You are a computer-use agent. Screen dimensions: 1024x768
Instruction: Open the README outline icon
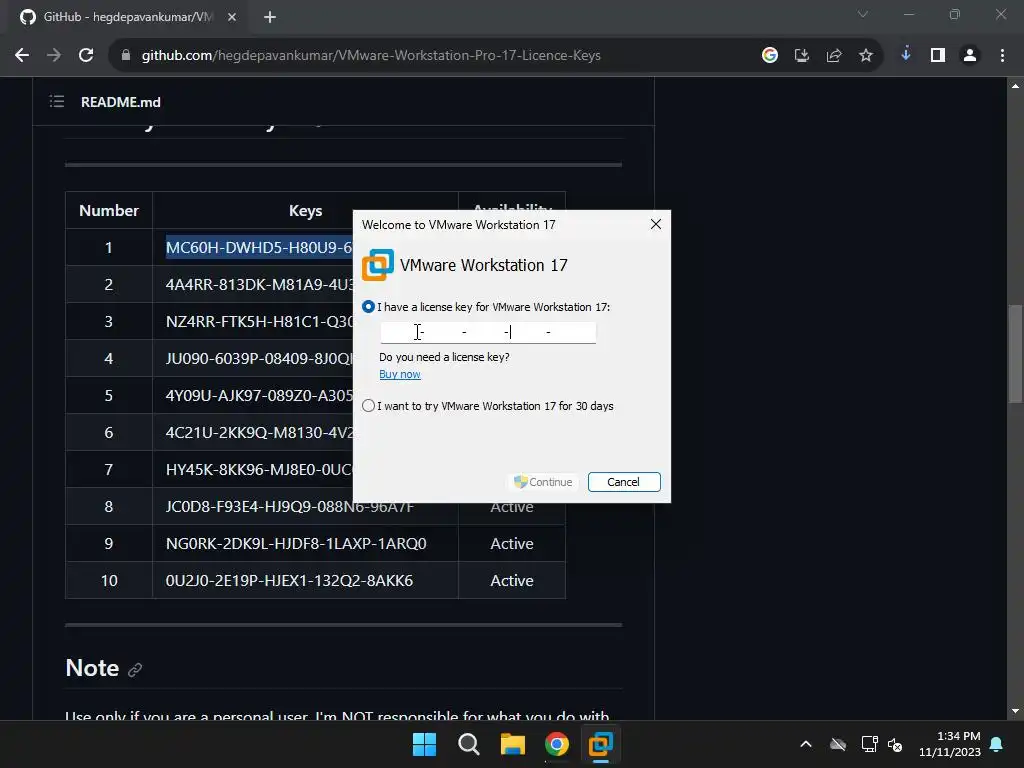tap(57, 101)
